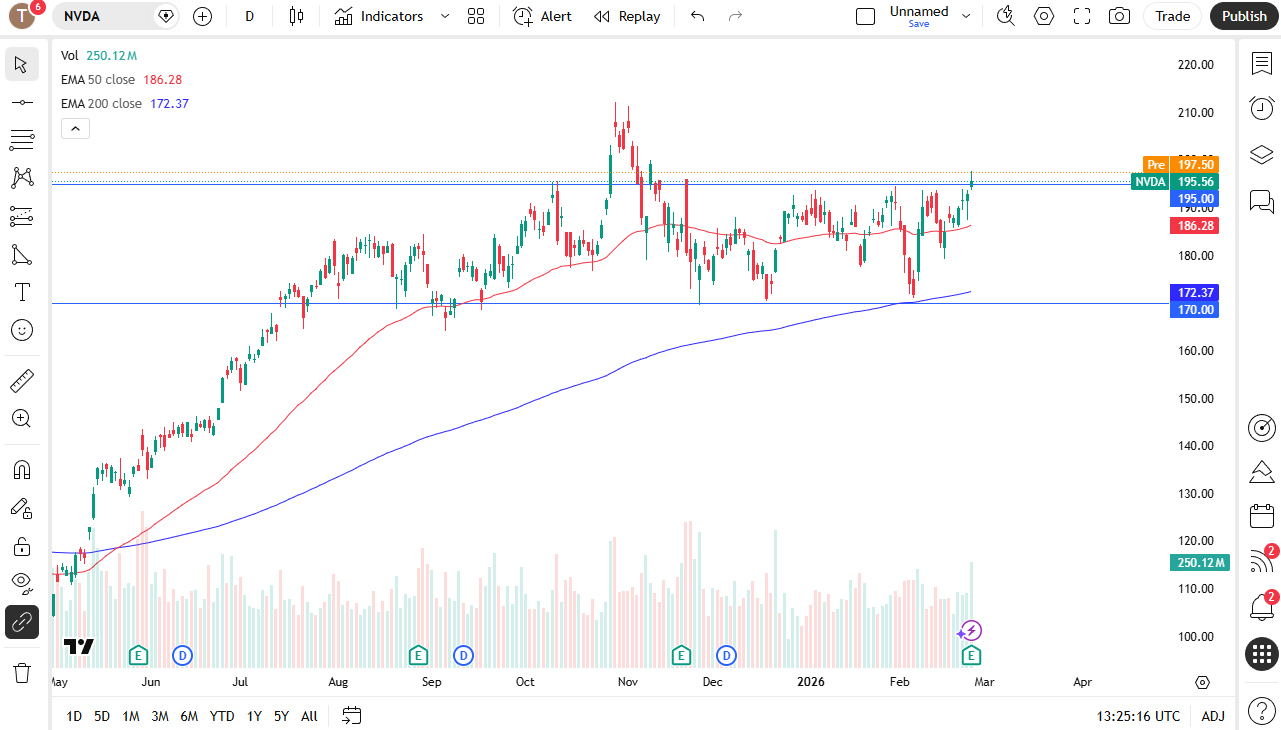
Task: Open the Indicators dialog
Action: click(x=379, y=16)
